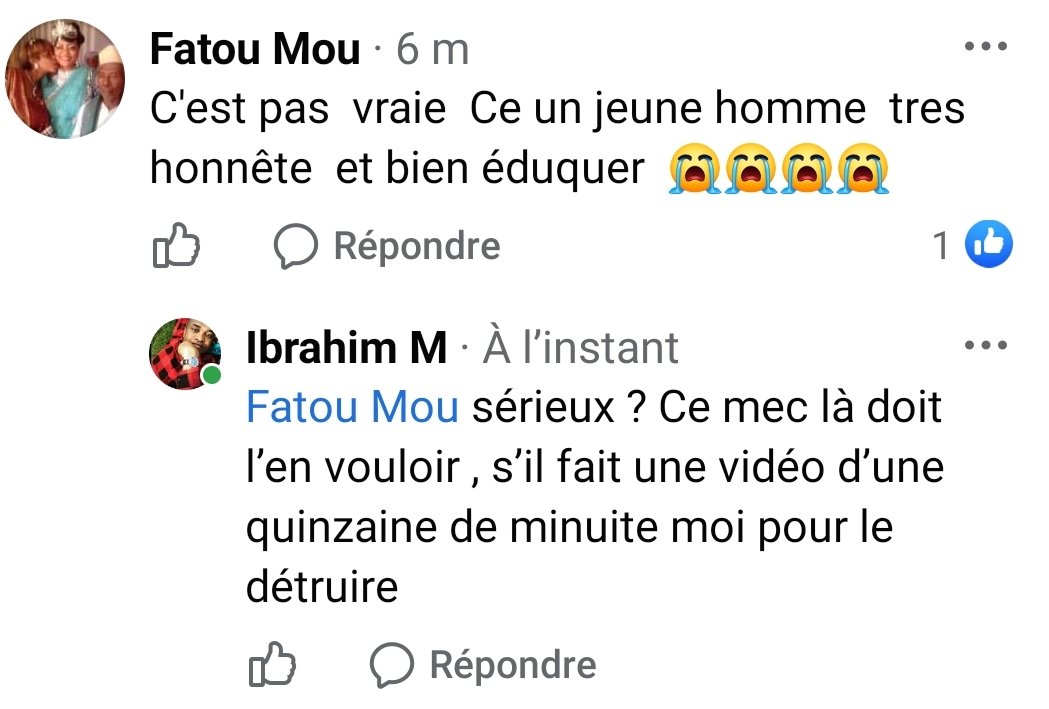
Task: Click the reaction count "1"
Action: coord(941,246)
